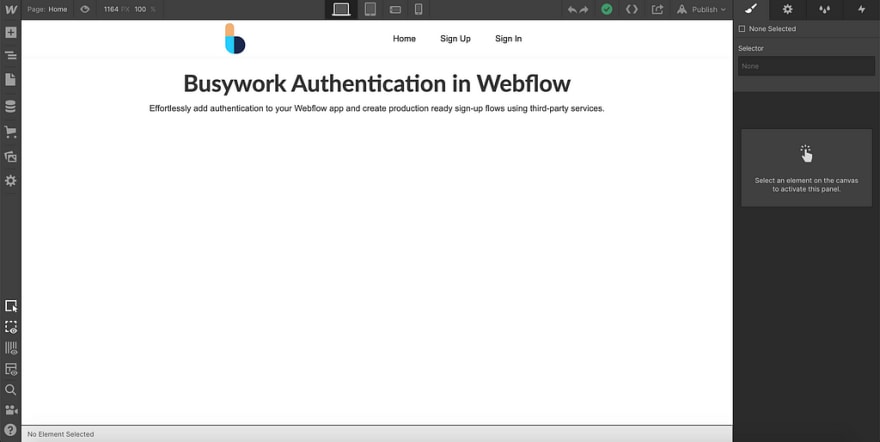The height and width of the screenshot is (442, 880).
Task: Open the Page: Home selector
Action: (x=47, y=10)
